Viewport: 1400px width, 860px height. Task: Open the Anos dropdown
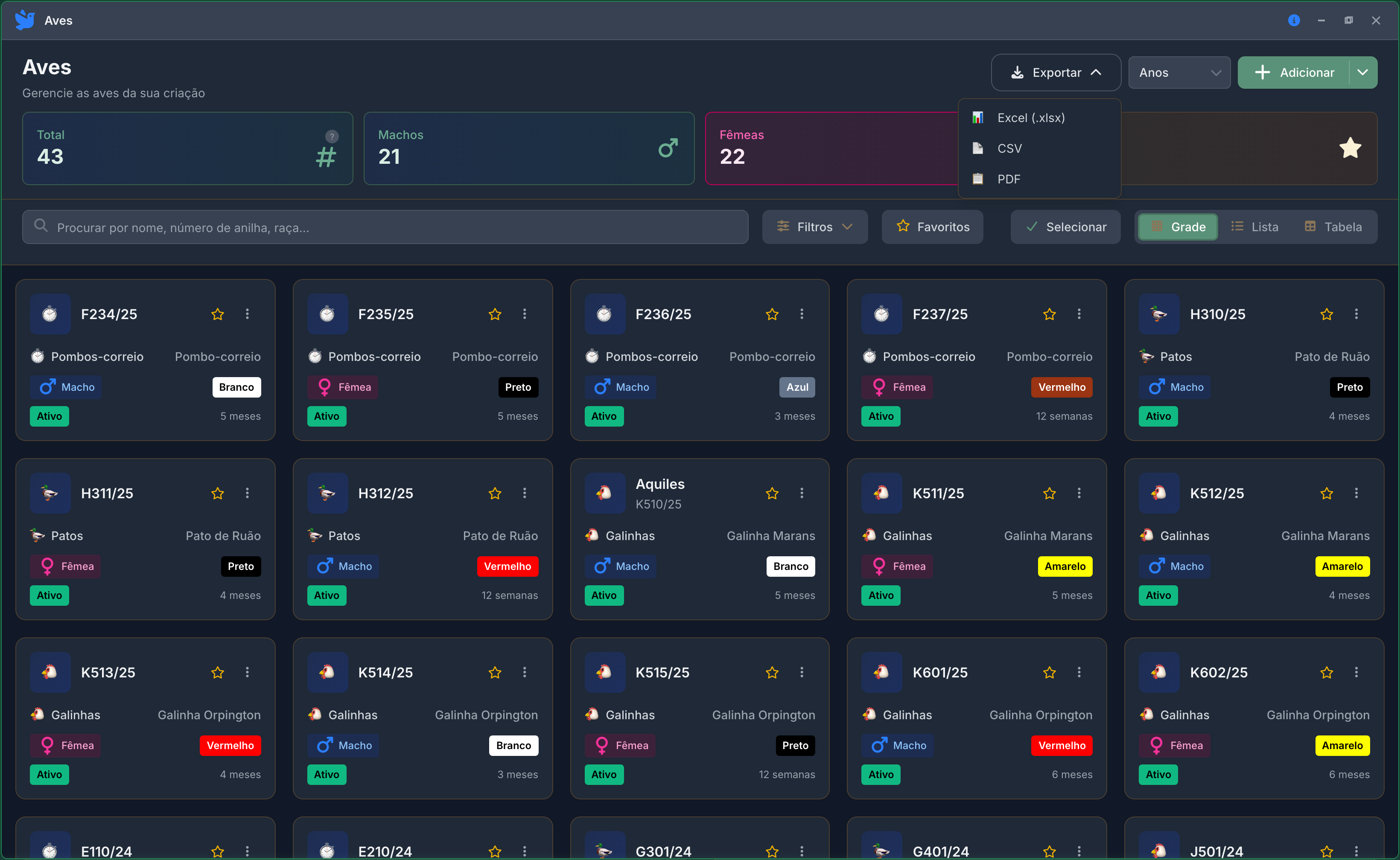pyautogui.click(x=1179, y=73)
